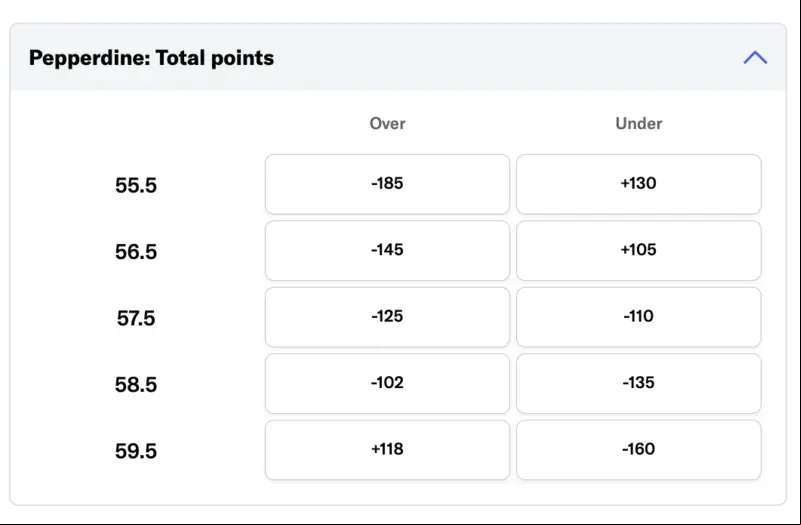
Task: Select Over 55.5 at -185 odds
Action: click(387, 184)
